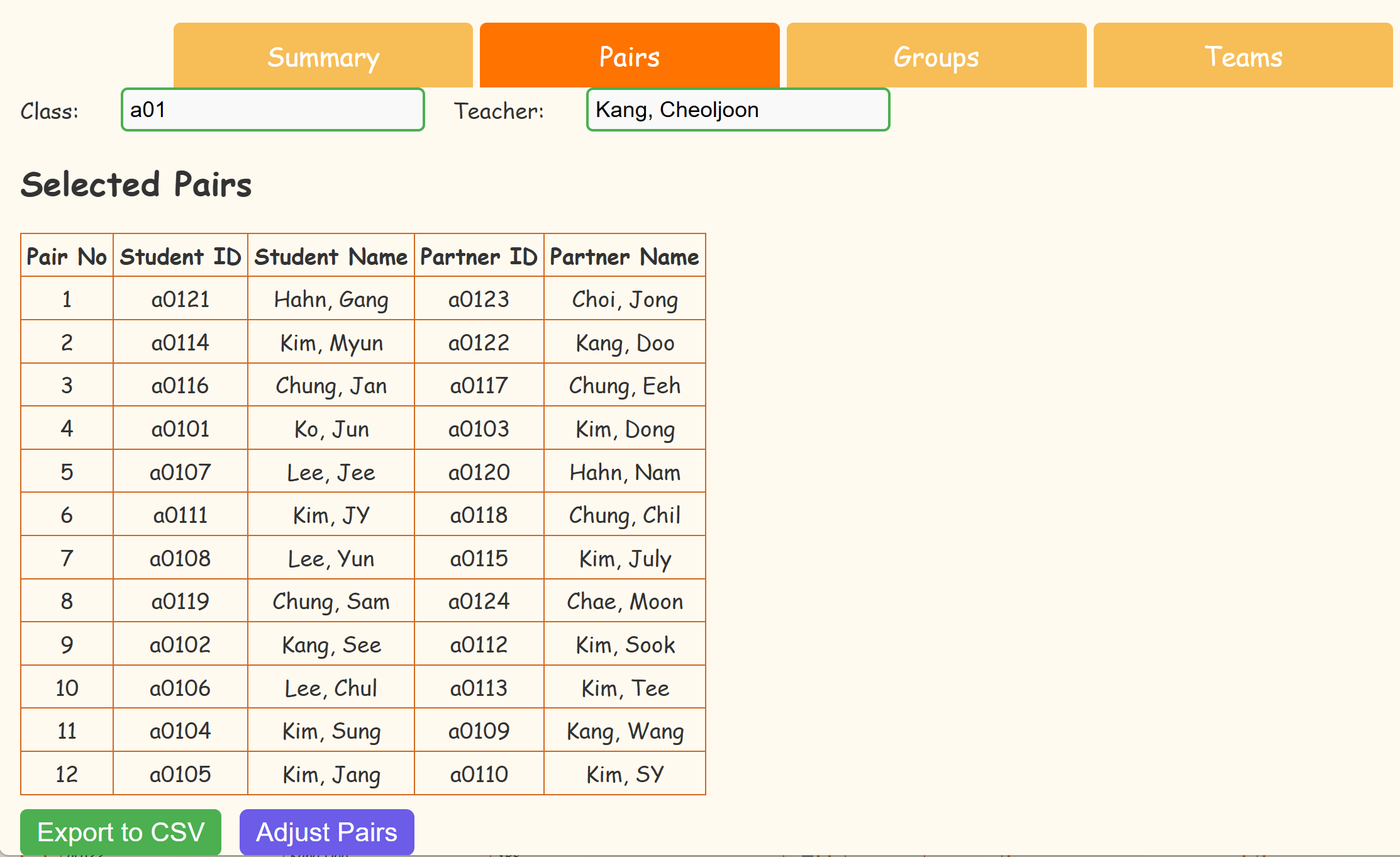Click the Partner Name column header
1400x857 pixels.
pyautogui.click(x=625, y=257)
